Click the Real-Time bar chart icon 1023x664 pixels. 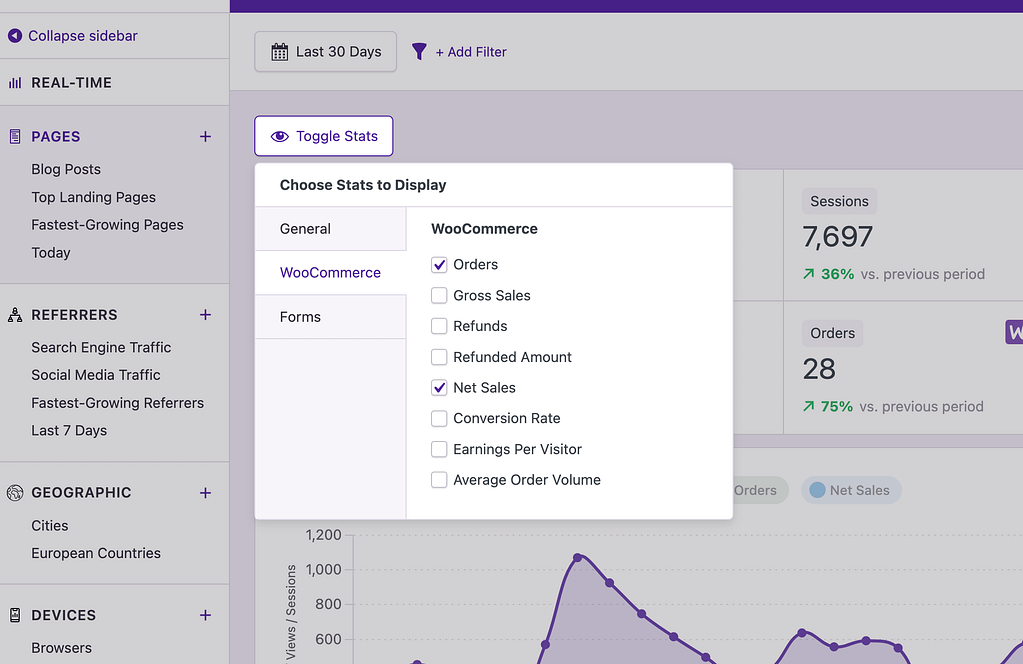click(x=14, y=83)
